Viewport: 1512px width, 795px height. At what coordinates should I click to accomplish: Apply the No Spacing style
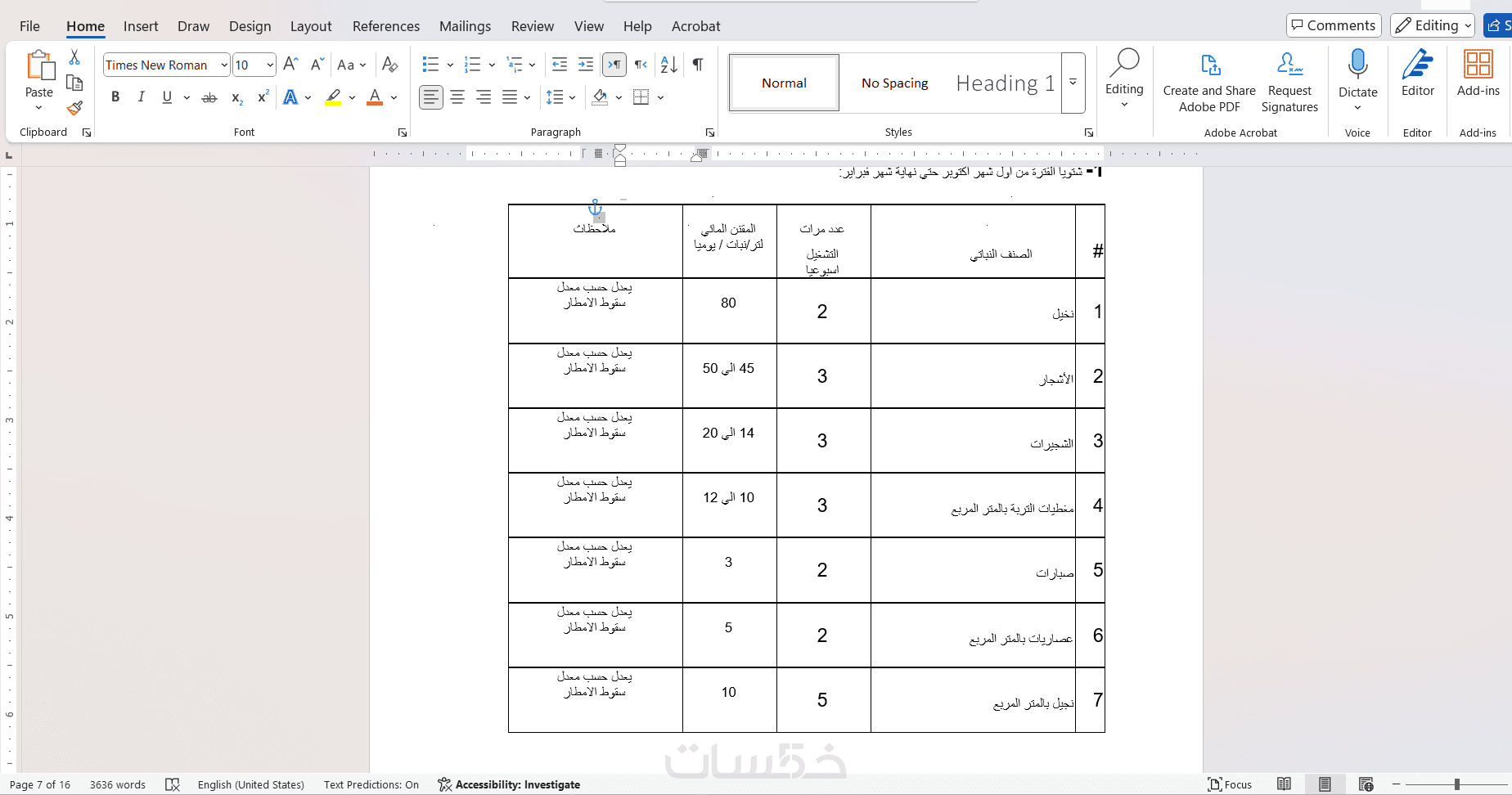click(894, 83)
